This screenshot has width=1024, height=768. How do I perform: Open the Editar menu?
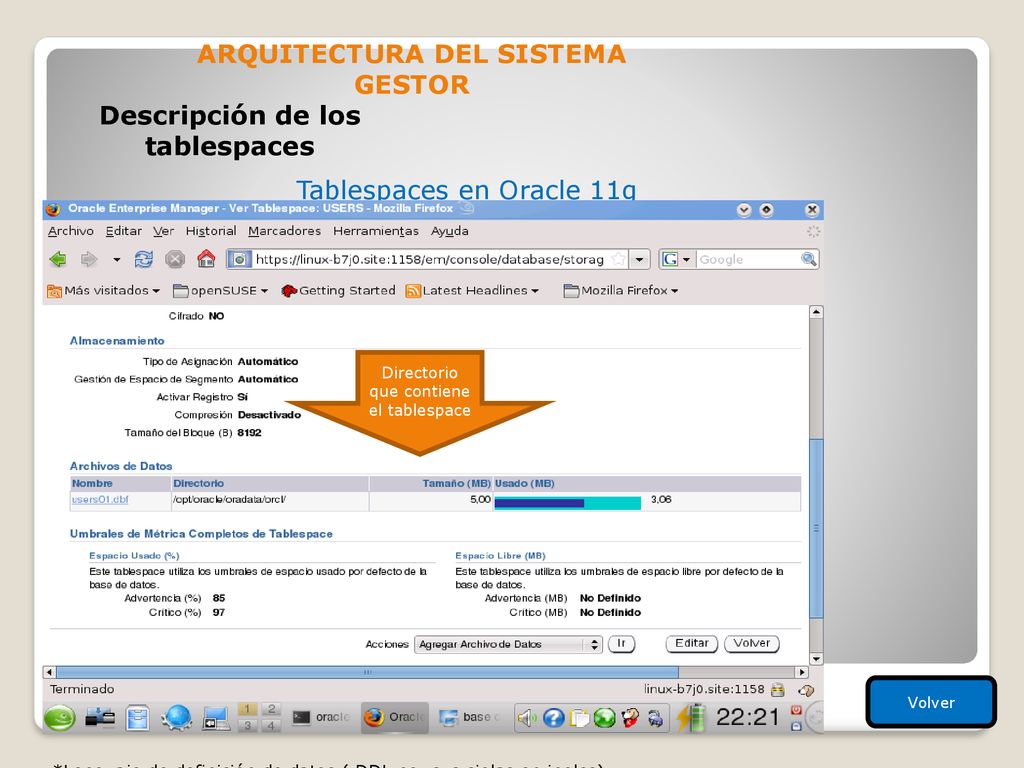pyautogui.click(x=123, y=231)
